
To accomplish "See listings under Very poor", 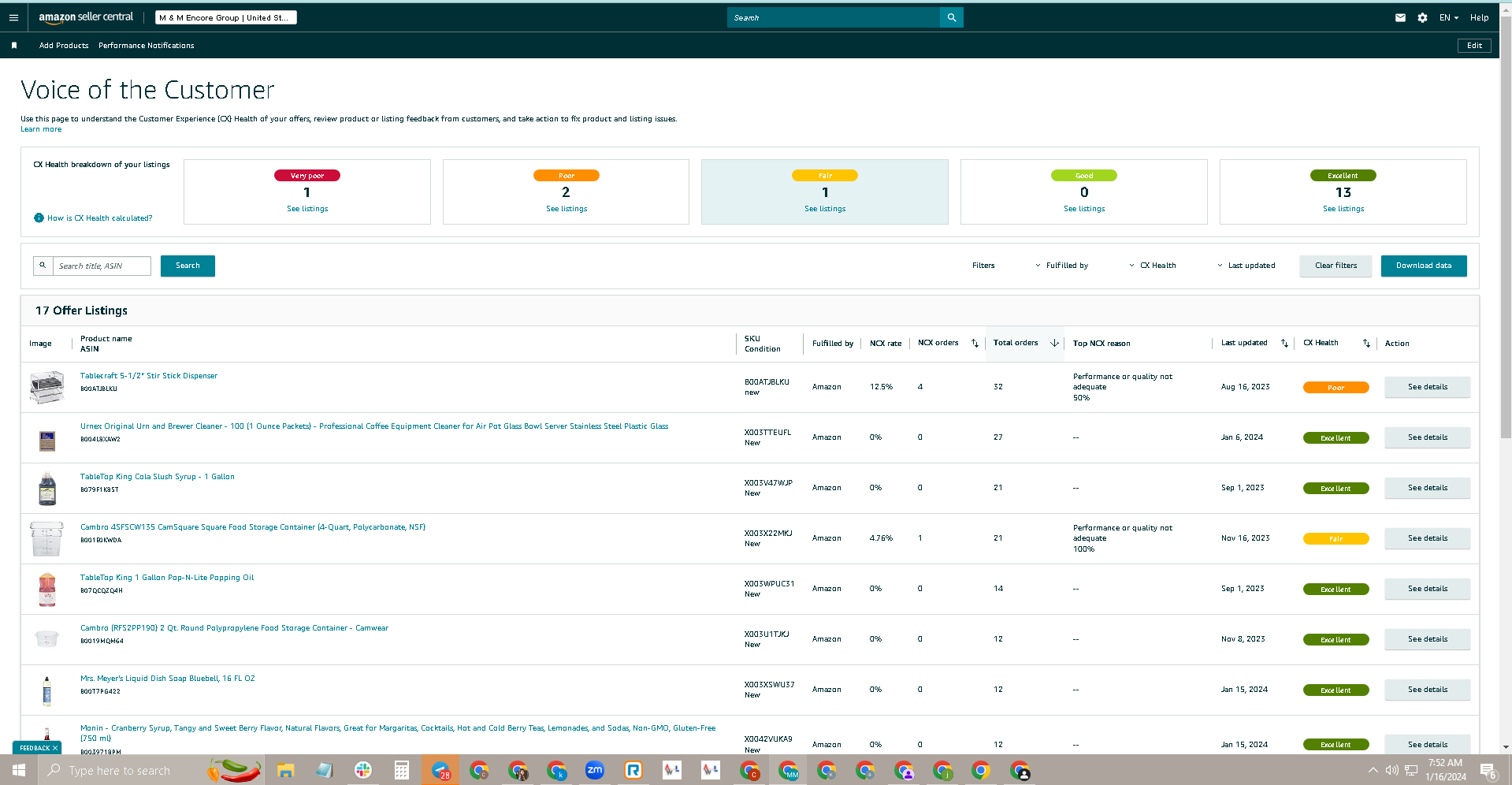I will [x=307, y=209].
